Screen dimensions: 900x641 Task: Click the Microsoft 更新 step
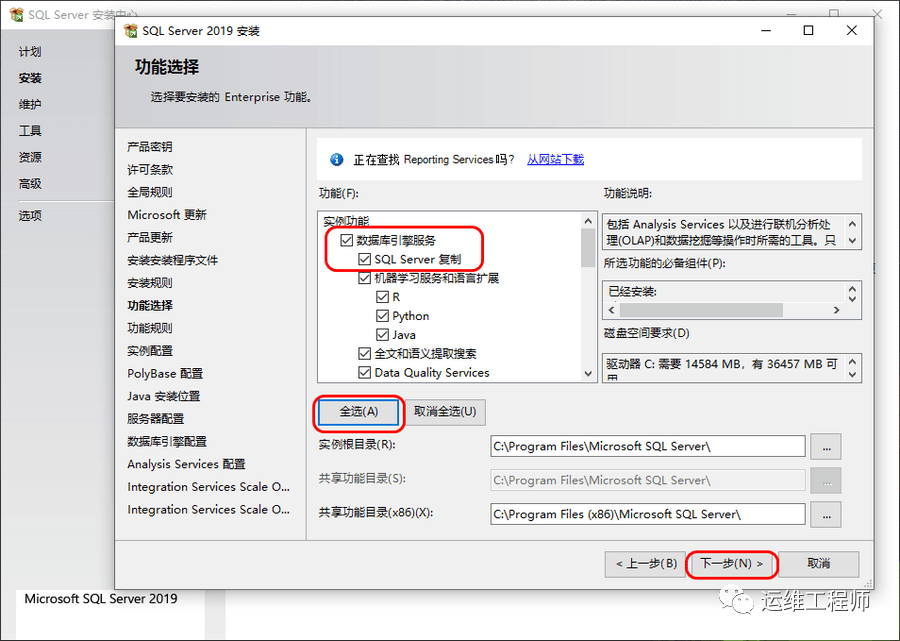(x=167, y=215)
